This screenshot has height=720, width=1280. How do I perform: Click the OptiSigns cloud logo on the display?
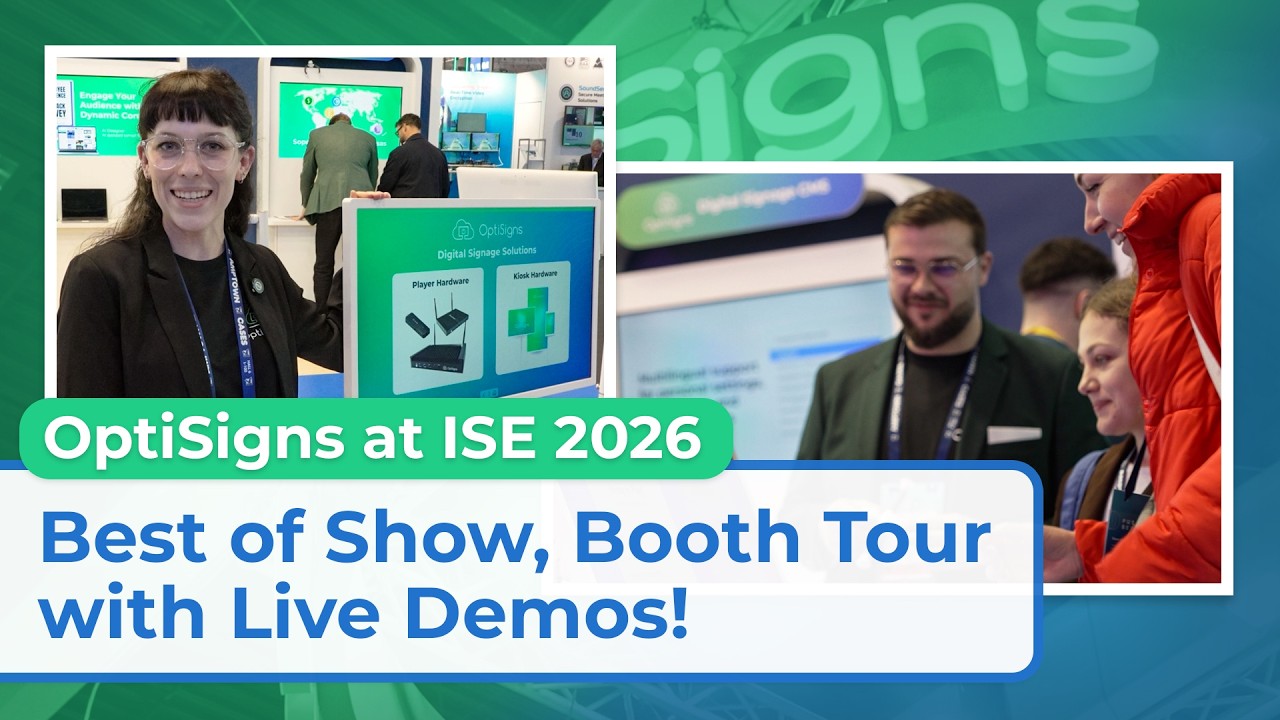coord(462,229)
